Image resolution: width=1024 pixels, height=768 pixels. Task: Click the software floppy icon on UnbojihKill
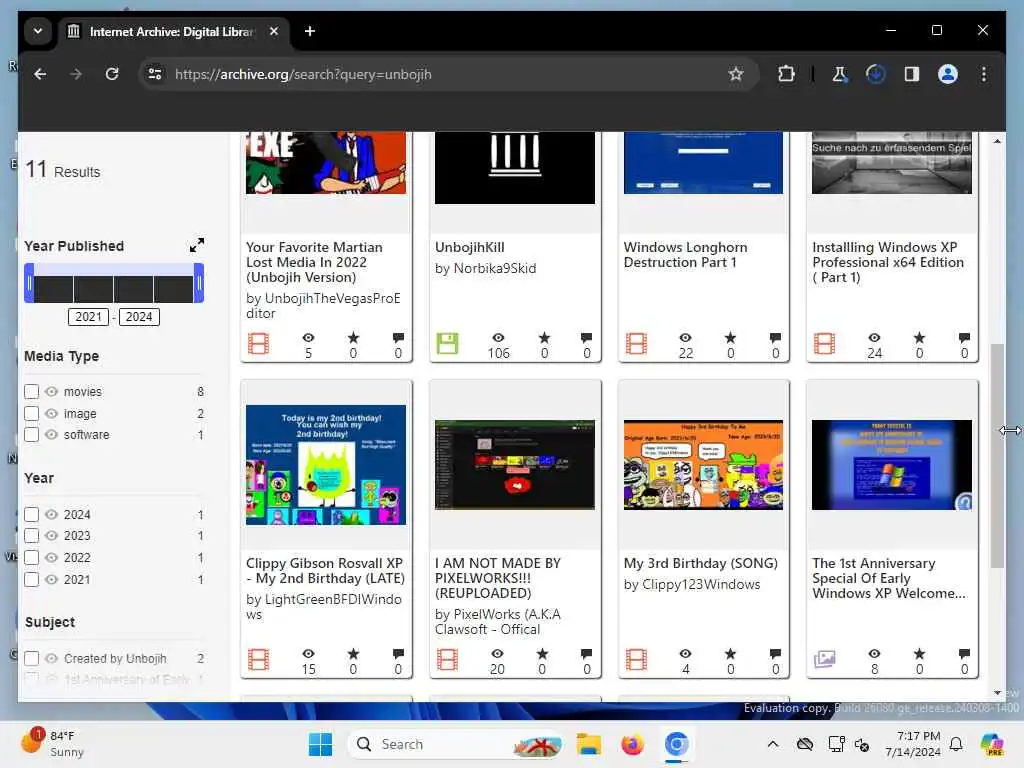447,344
